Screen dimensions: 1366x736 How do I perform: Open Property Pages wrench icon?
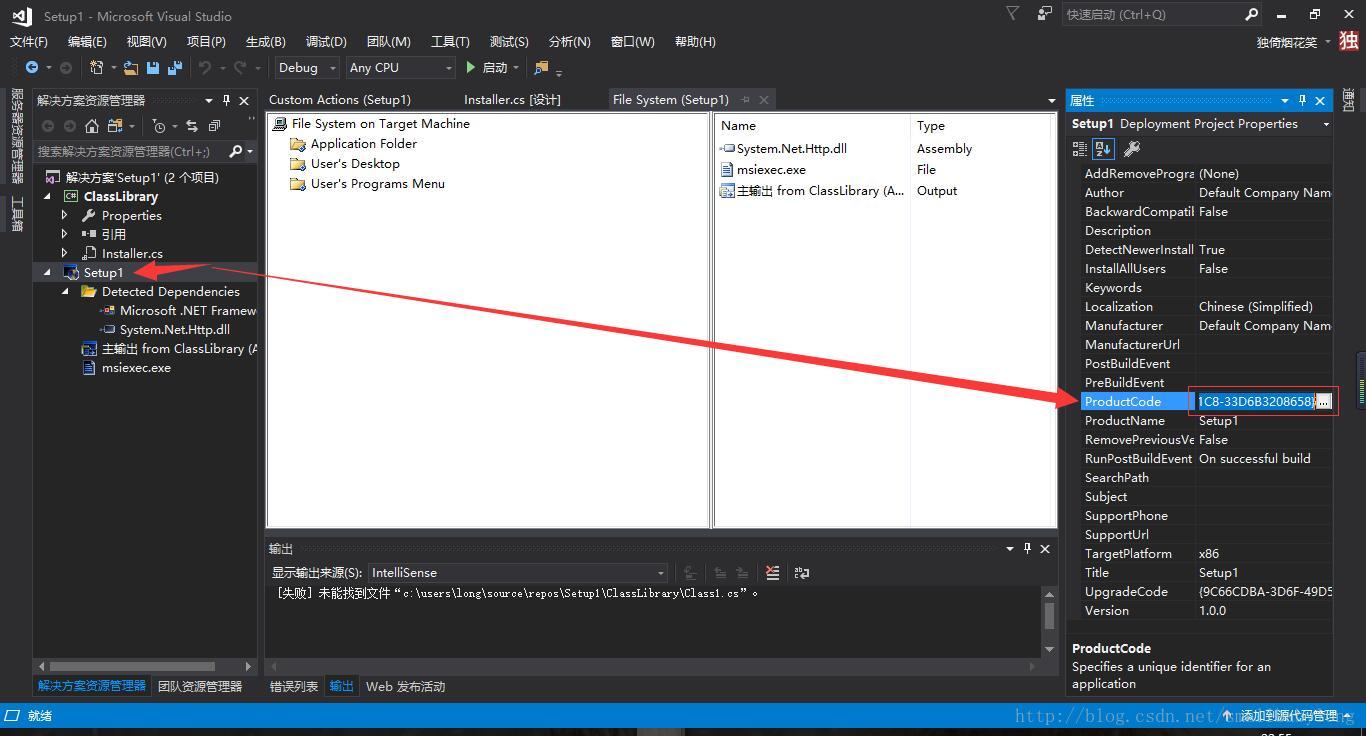coord(1132,148)
